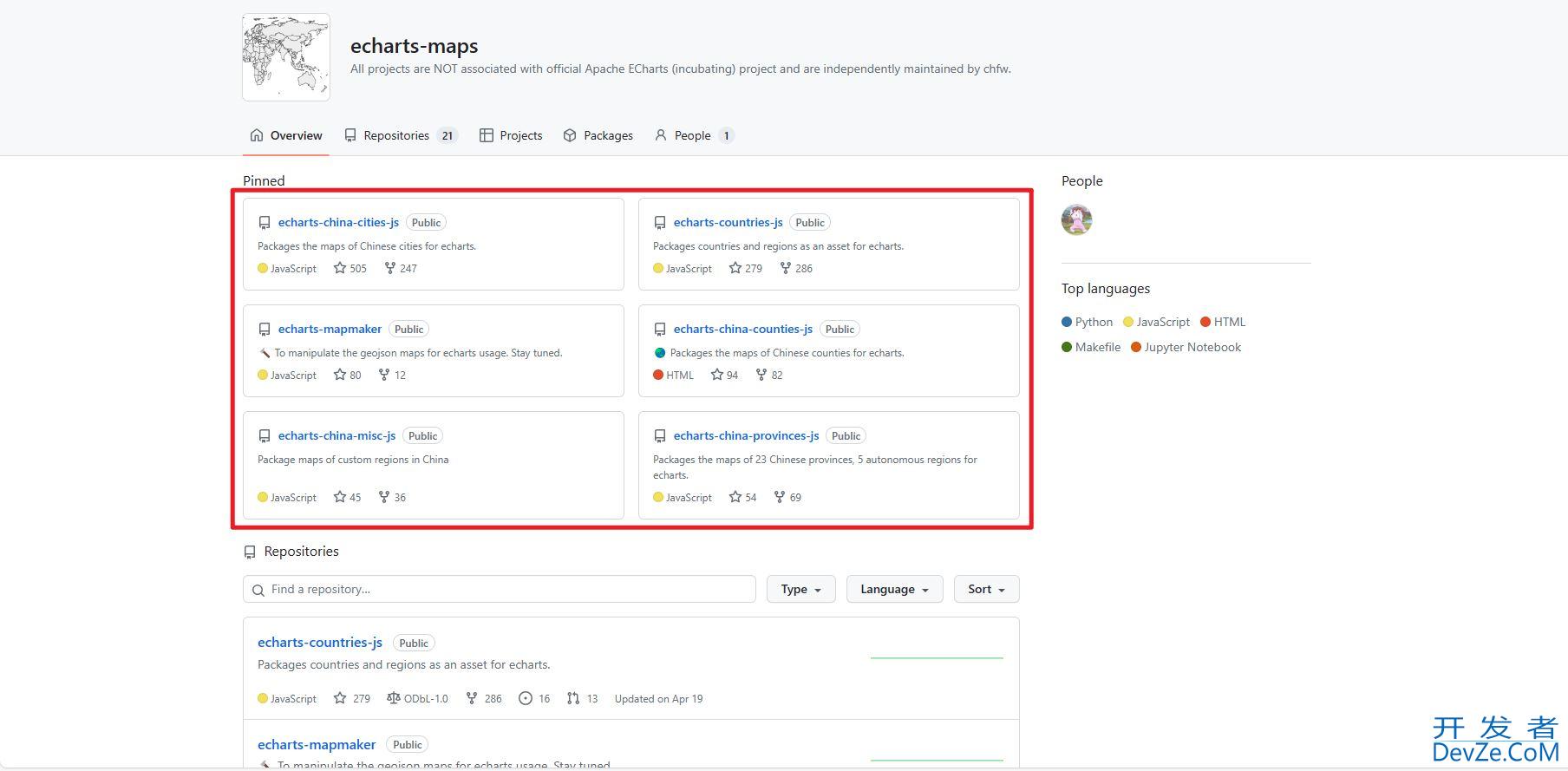Open the echarts-maps organization avatar
Image resolution: width=1568 pixels, height=771 pixels.
286,57
